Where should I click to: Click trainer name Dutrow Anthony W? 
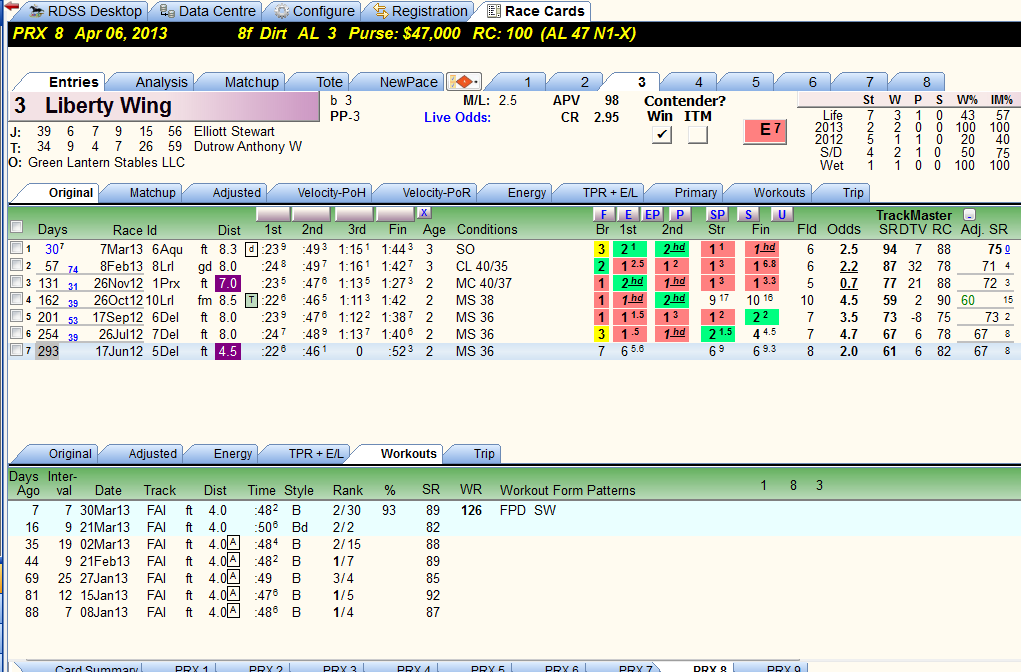point(248,147)
